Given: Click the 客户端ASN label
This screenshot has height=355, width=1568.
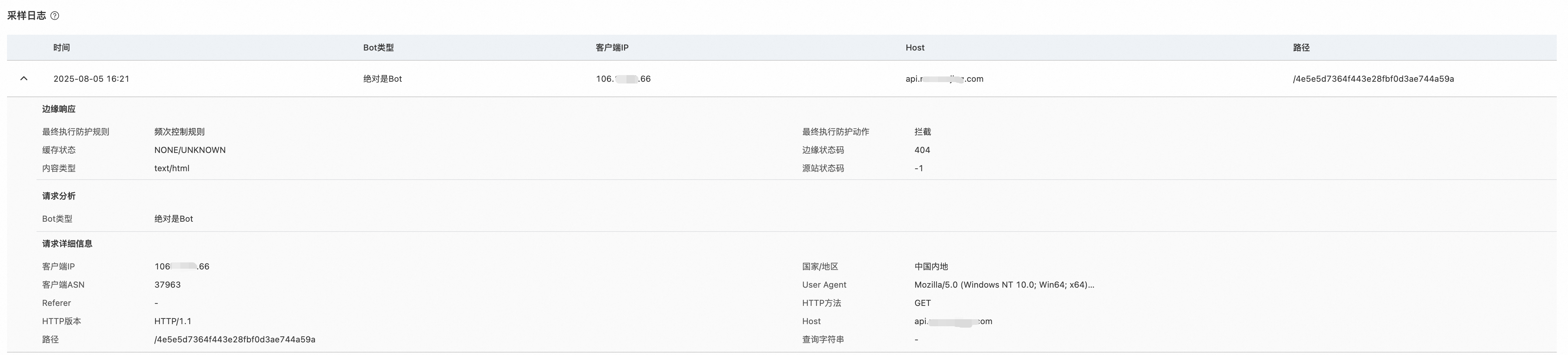Looking at the screenshot, I should tap(63, 284).
